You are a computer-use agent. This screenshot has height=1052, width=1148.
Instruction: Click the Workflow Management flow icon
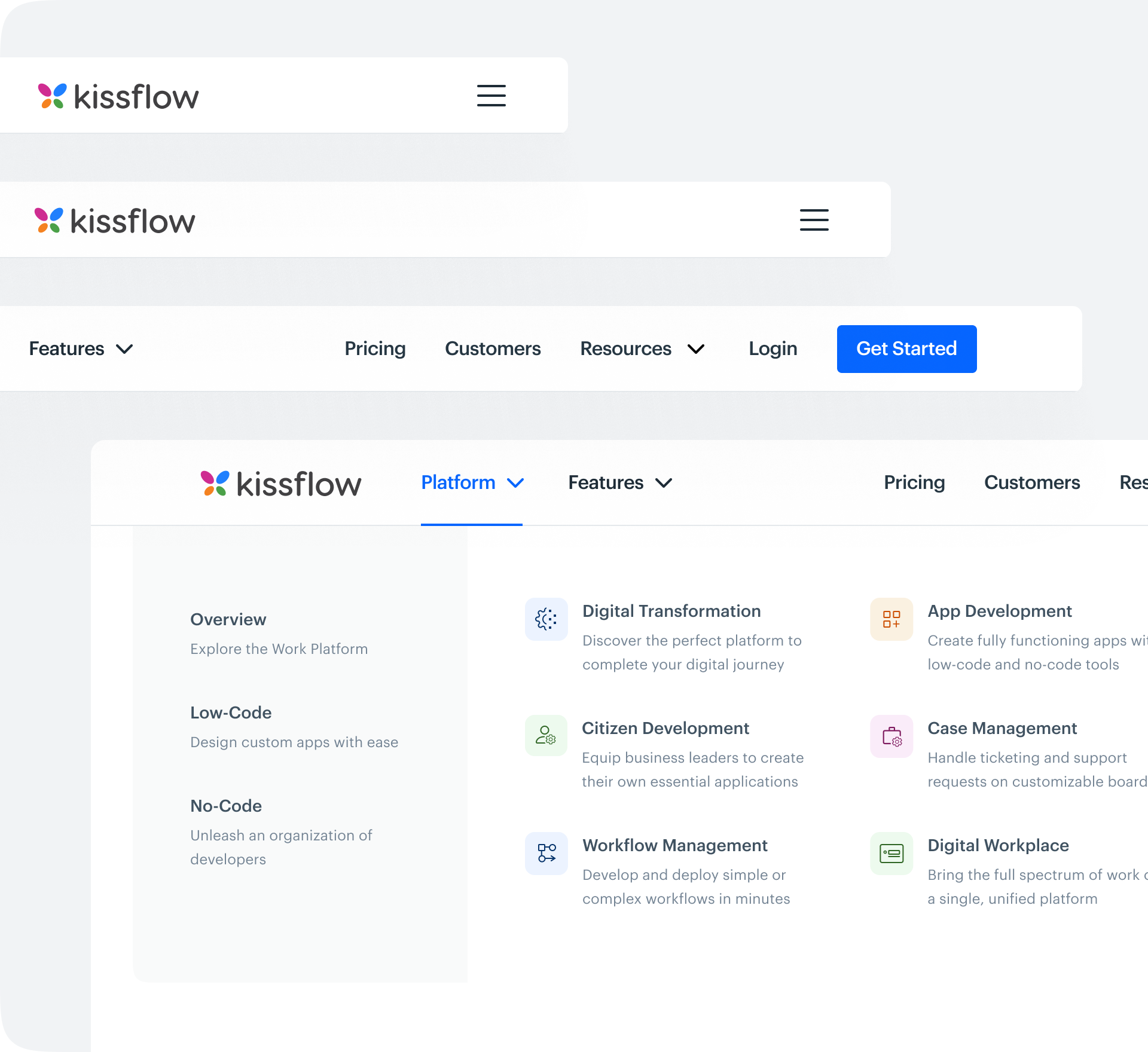(546, 854)
